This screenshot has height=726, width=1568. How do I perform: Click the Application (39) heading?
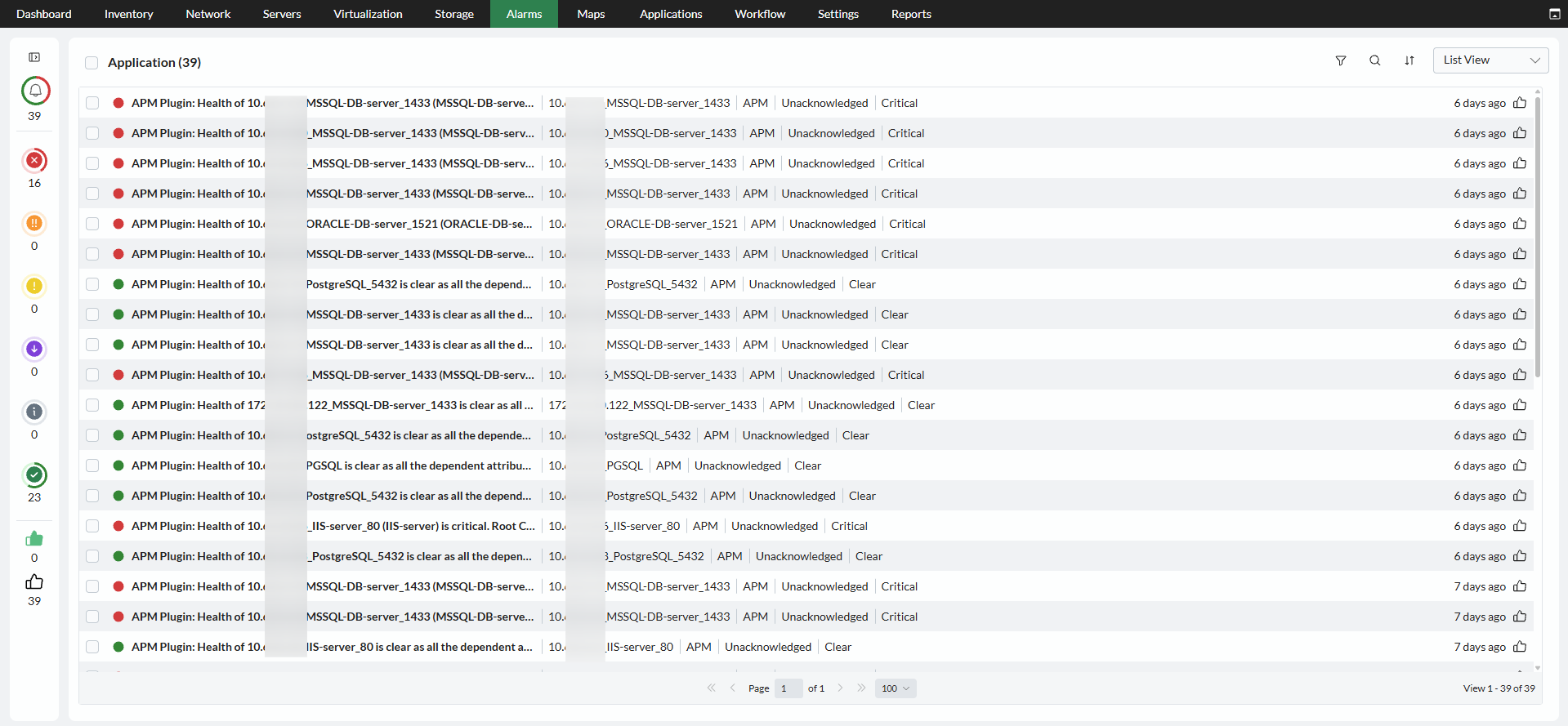154,63
